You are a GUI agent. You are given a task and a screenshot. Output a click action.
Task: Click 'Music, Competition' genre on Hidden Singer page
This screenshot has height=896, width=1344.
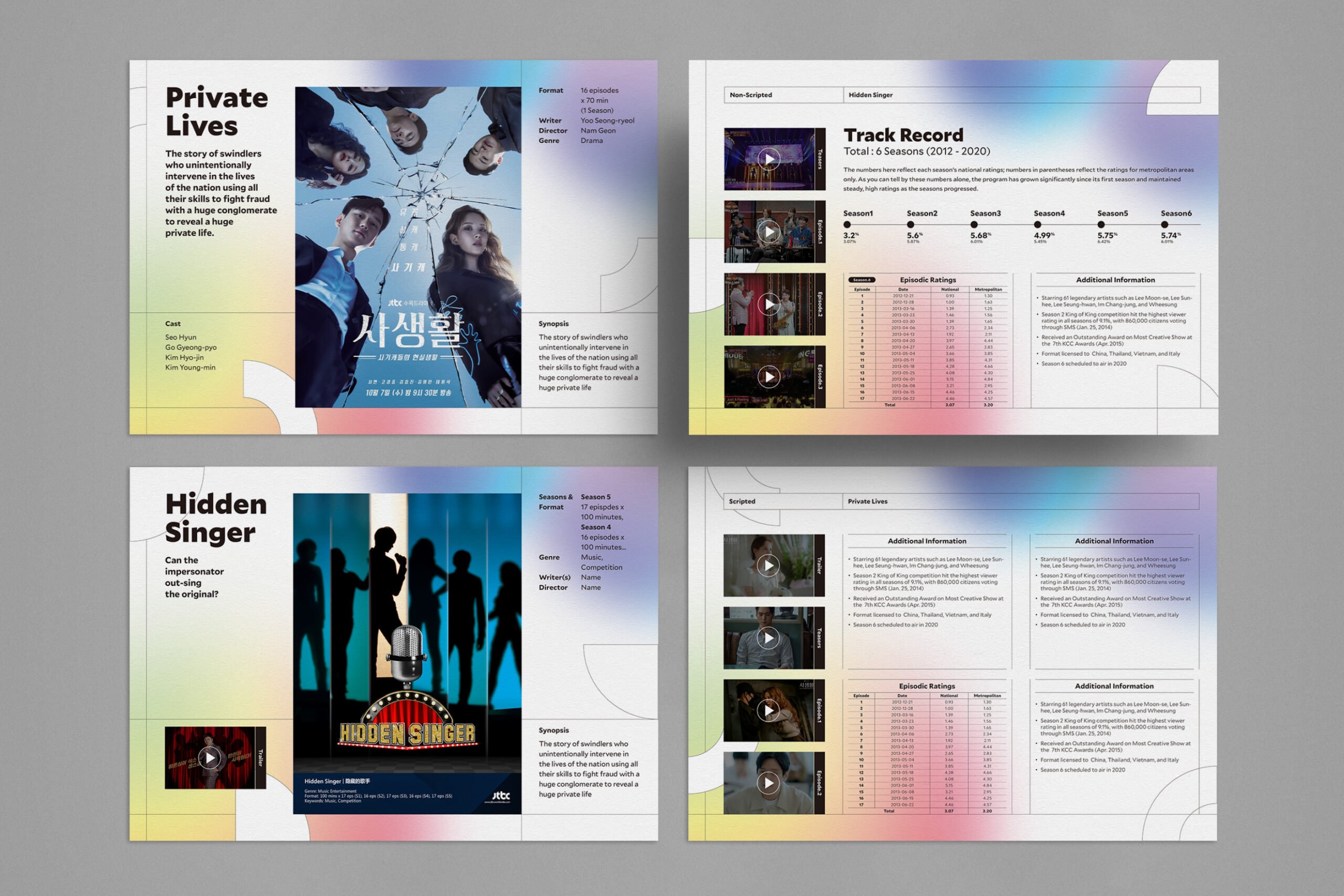(602, 562)
